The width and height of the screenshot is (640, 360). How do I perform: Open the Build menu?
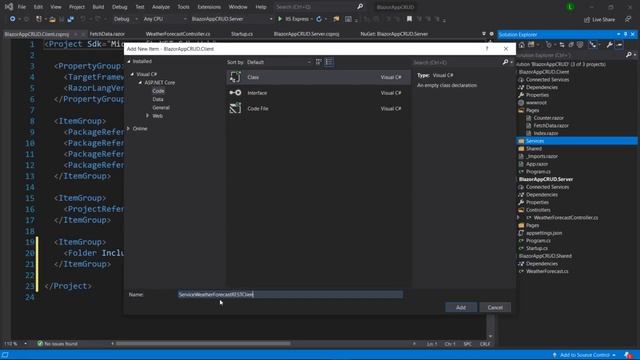[x=98, y=7]
